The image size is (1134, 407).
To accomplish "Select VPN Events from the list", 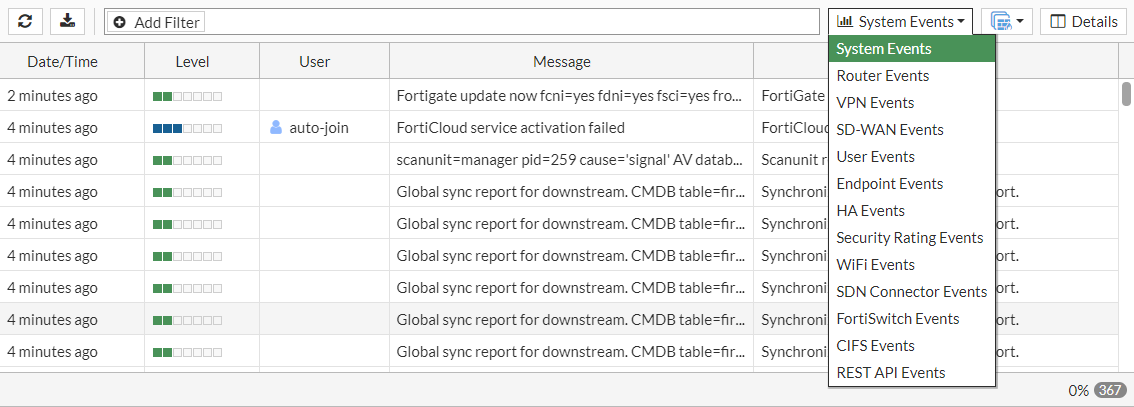I will tap(875, 102).
